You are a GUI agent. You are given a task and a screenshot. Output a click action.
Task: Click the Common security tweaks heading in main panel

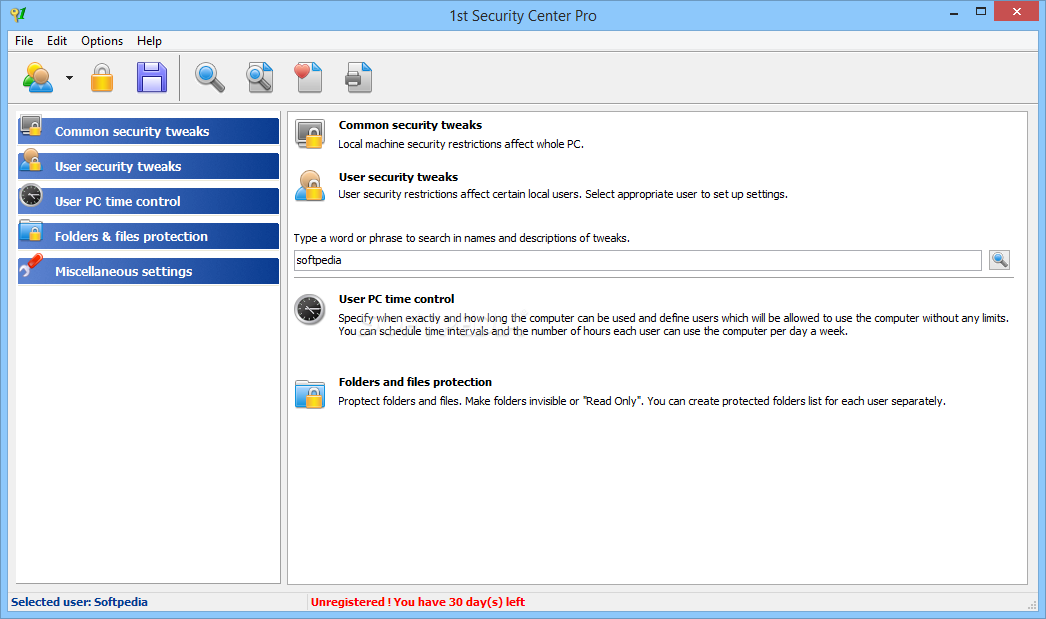click(410, 125)
